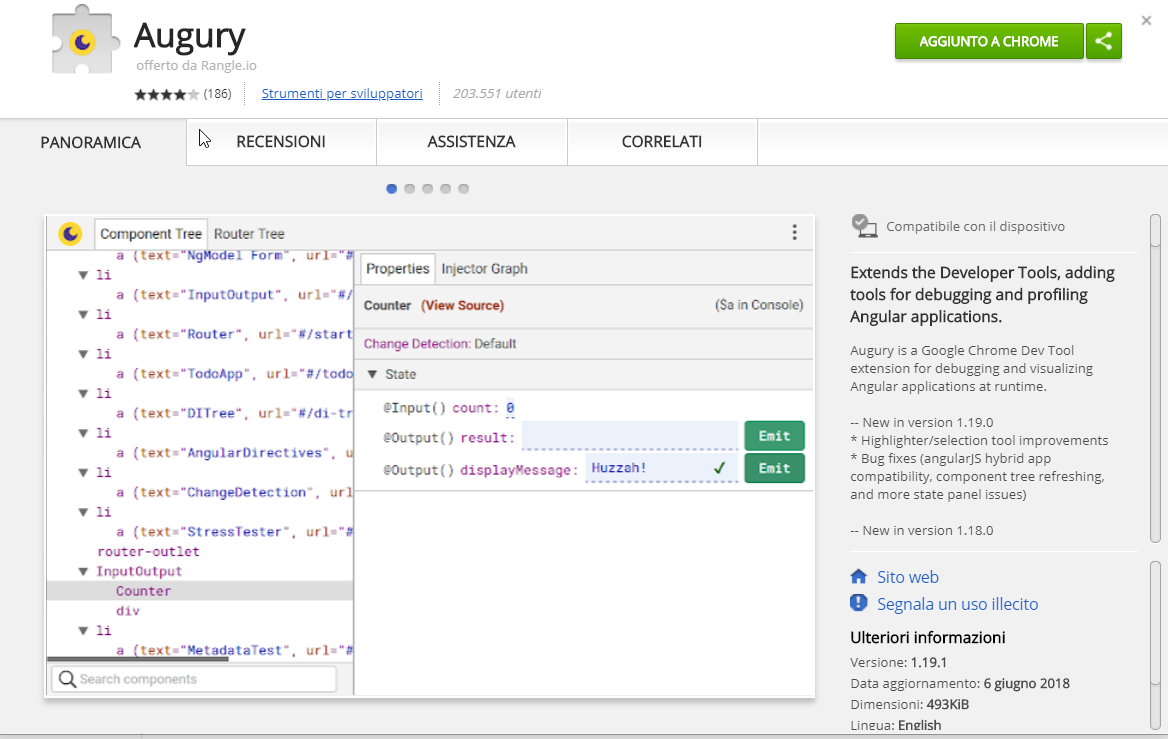Click the green checkmark in the displayMessage field
Viewport: 1168px width, 739px height.
tap(720, 468)
